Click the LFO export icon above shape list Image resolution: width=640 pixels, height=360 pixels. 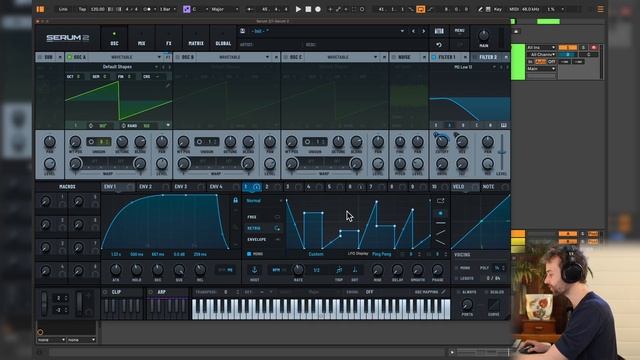[440, 201]
